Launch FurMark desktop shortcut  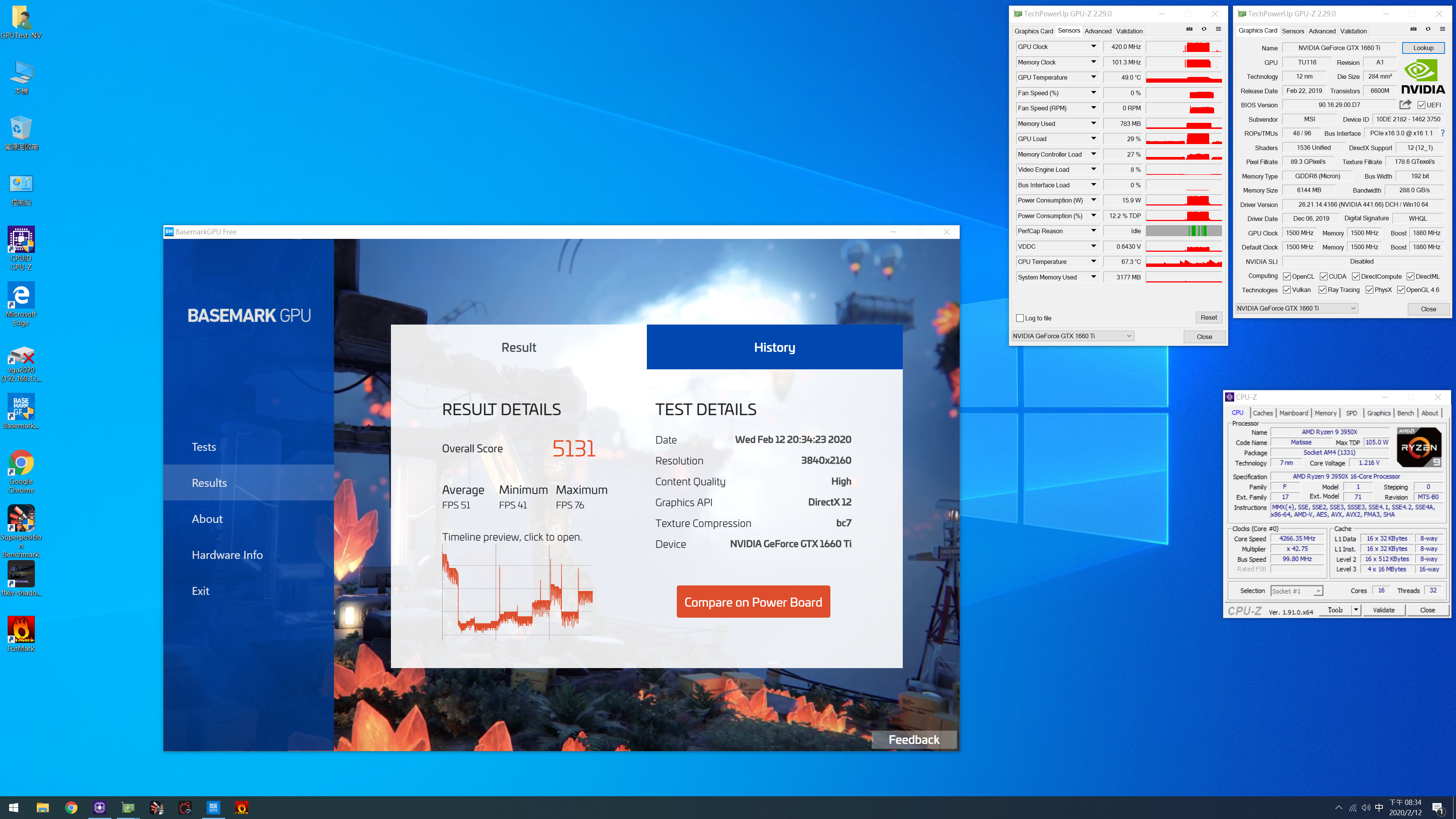pos(21,634)
